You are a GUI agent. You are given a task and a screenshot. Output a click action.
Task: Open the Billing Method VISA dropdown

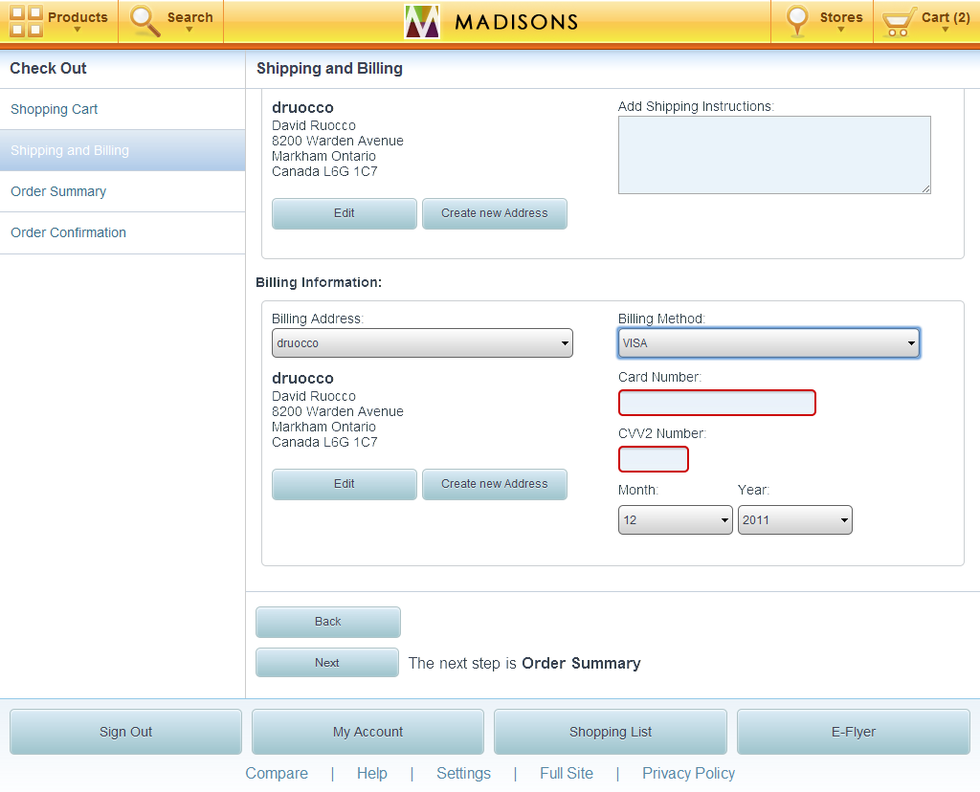tap(768, 343)
